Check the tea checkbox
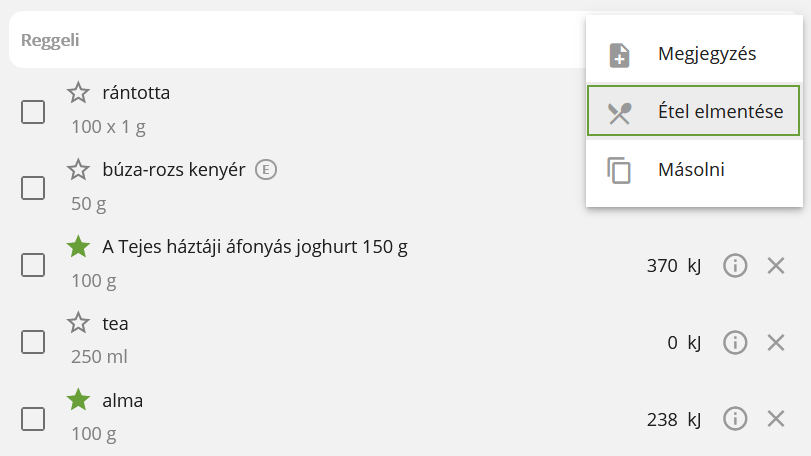The height and width of the screenshot is (456, 811). [x=33, y=342]
